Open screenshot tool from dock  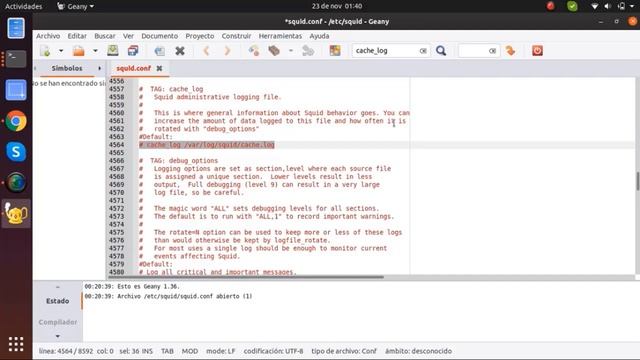click(16, 90)
